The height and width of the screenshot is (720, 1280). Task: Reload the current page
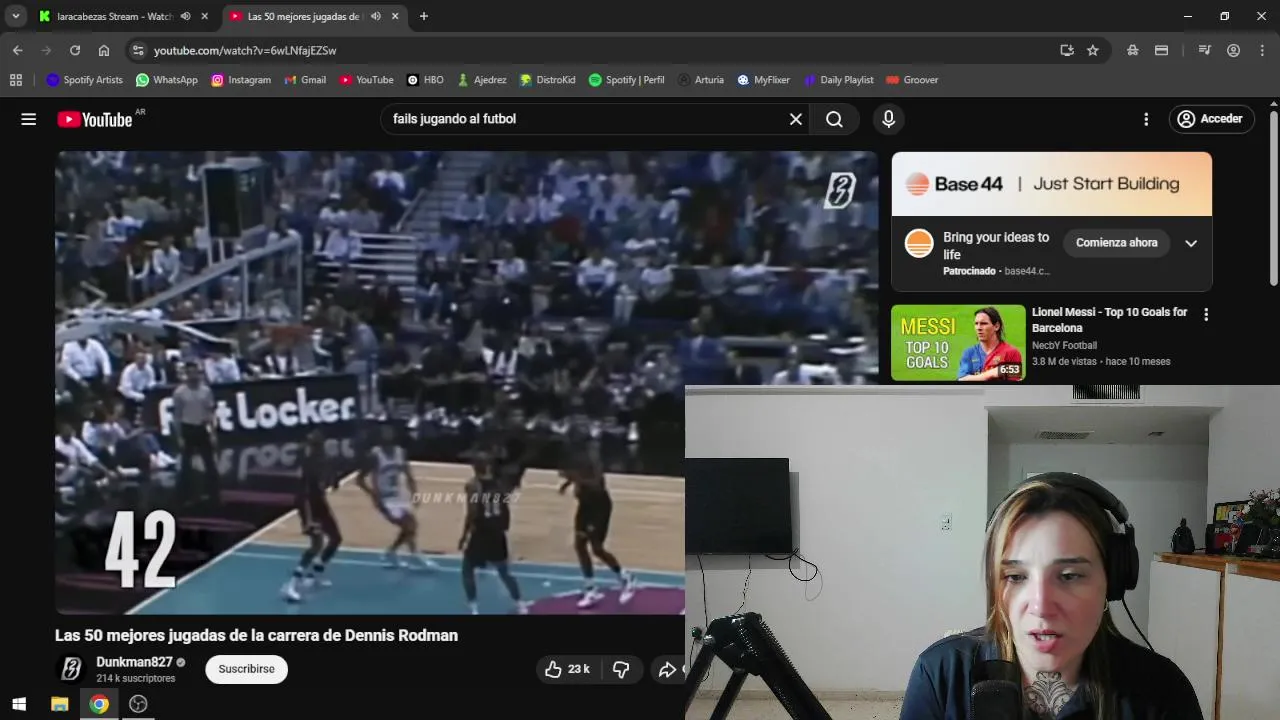75,50
